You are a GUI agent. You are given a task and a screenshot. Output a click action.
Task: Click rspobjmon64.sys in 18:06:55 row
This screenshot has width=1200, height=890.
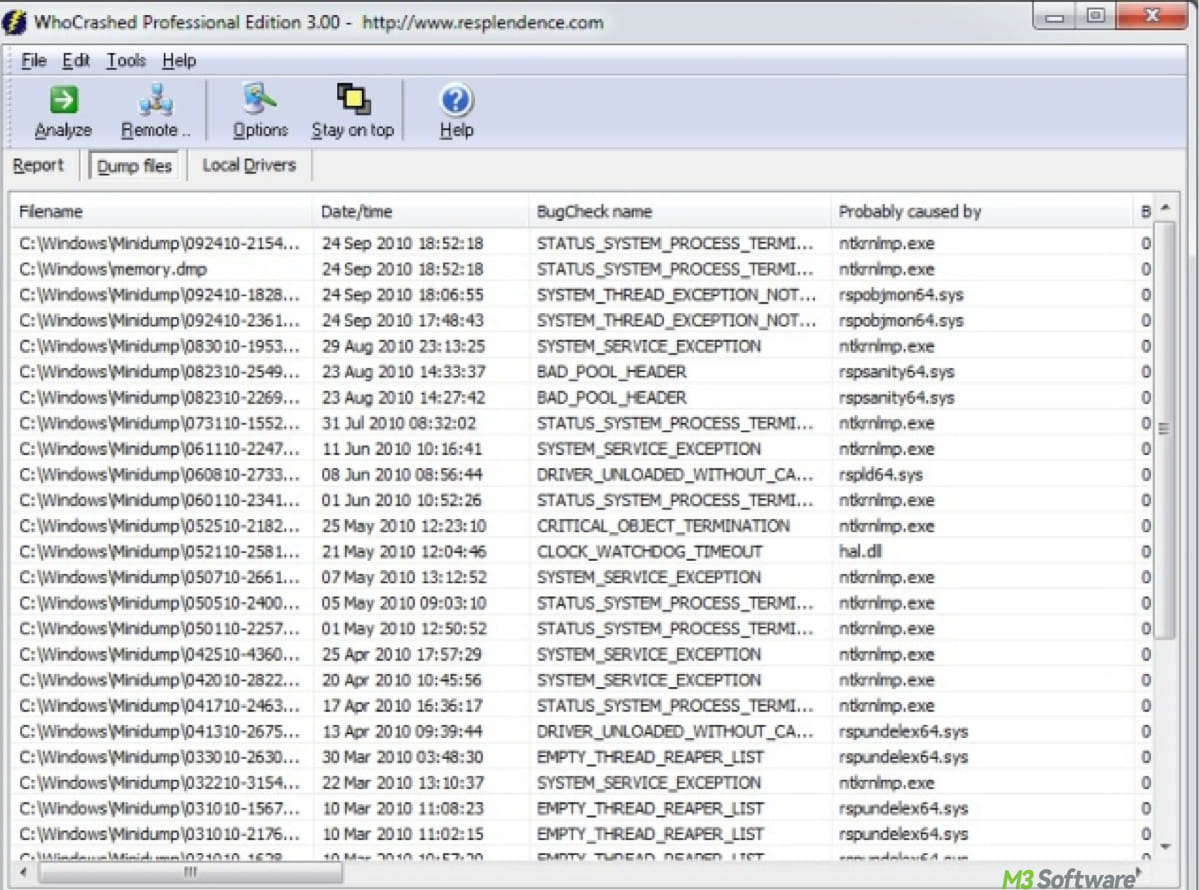coord(901,295)
